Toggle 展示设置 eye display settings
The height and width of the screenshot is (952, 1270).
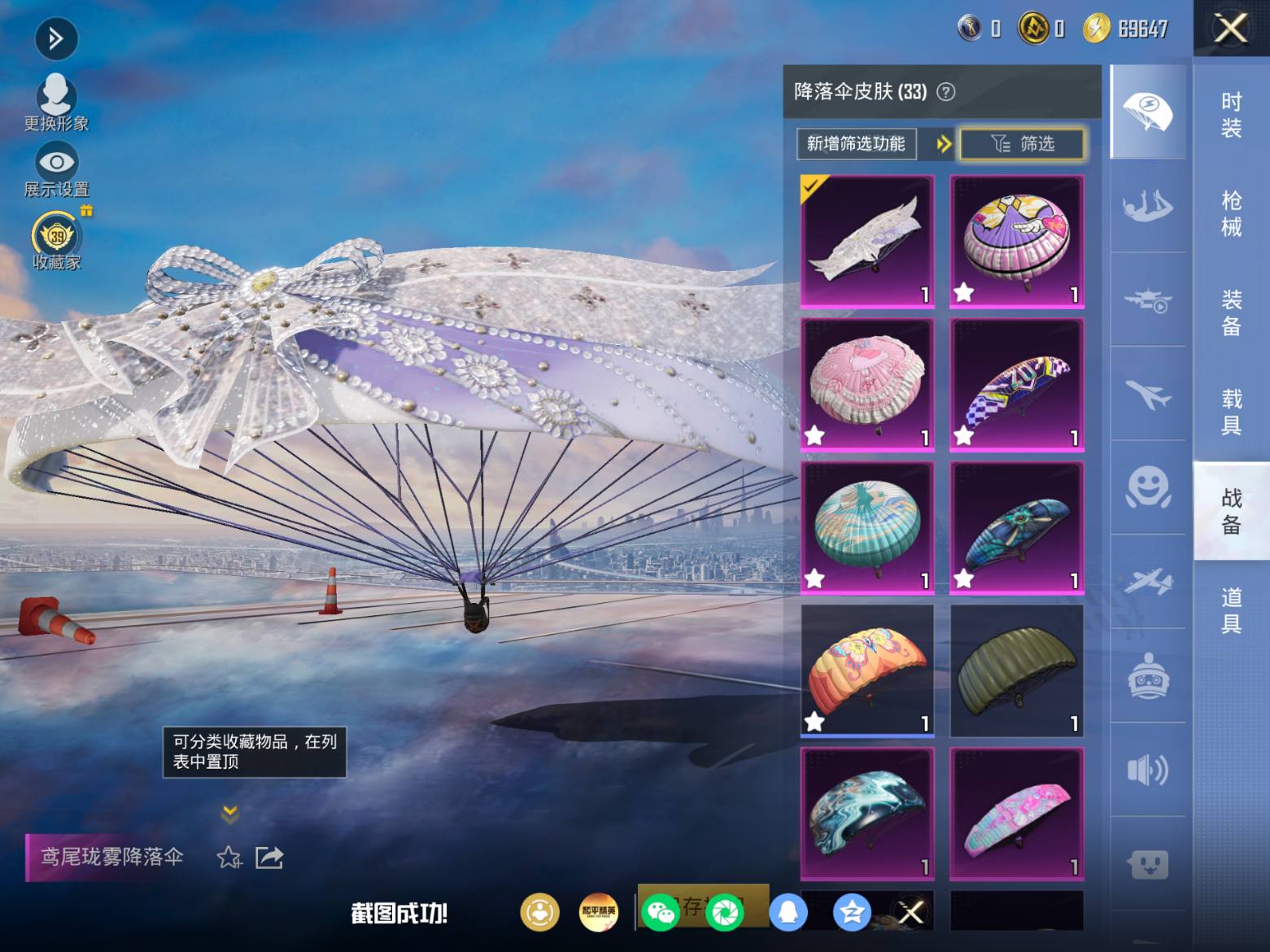[x=56, y=170]
